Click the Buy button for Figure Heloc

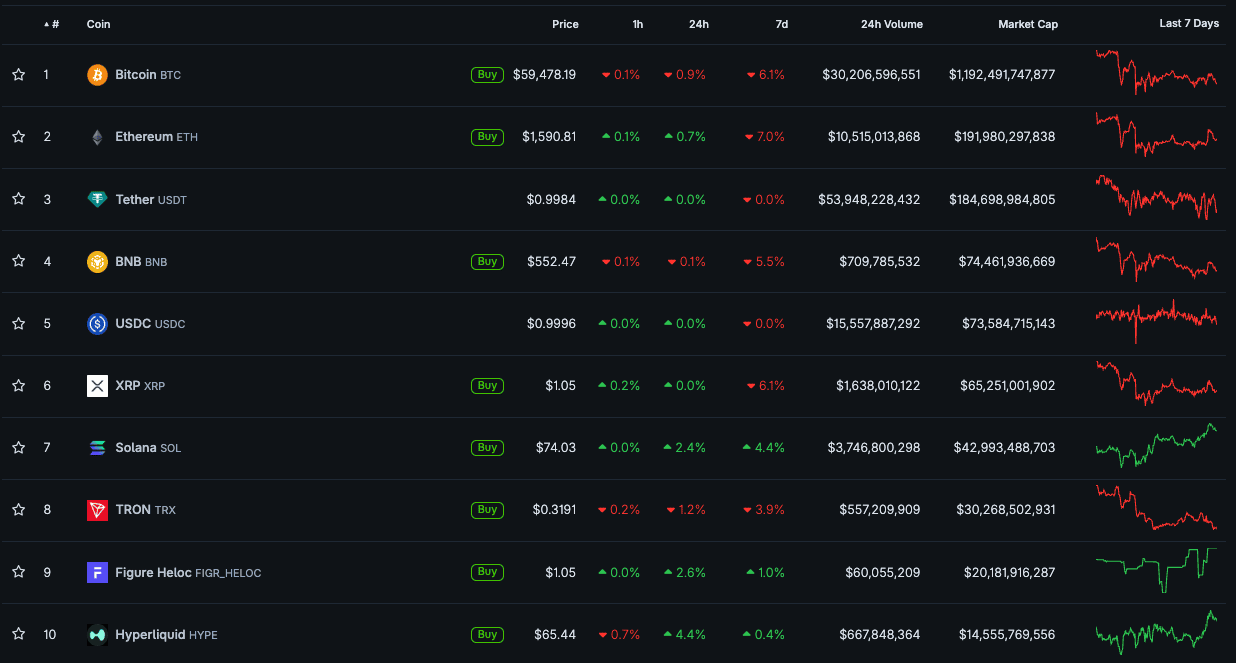pos(487,572)
